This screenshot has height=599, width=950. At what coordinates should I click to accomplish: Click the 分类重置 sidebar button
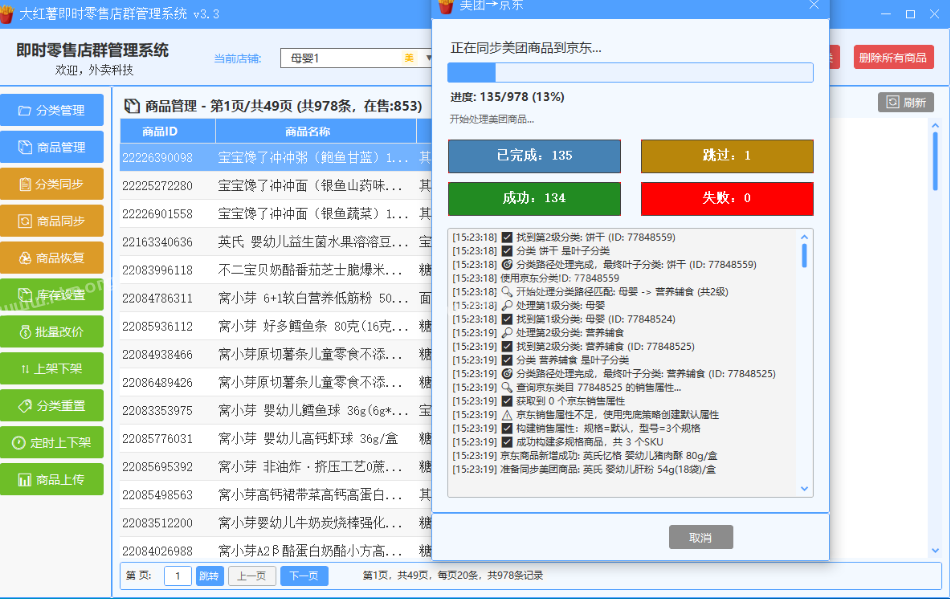[x=52, y=405]
